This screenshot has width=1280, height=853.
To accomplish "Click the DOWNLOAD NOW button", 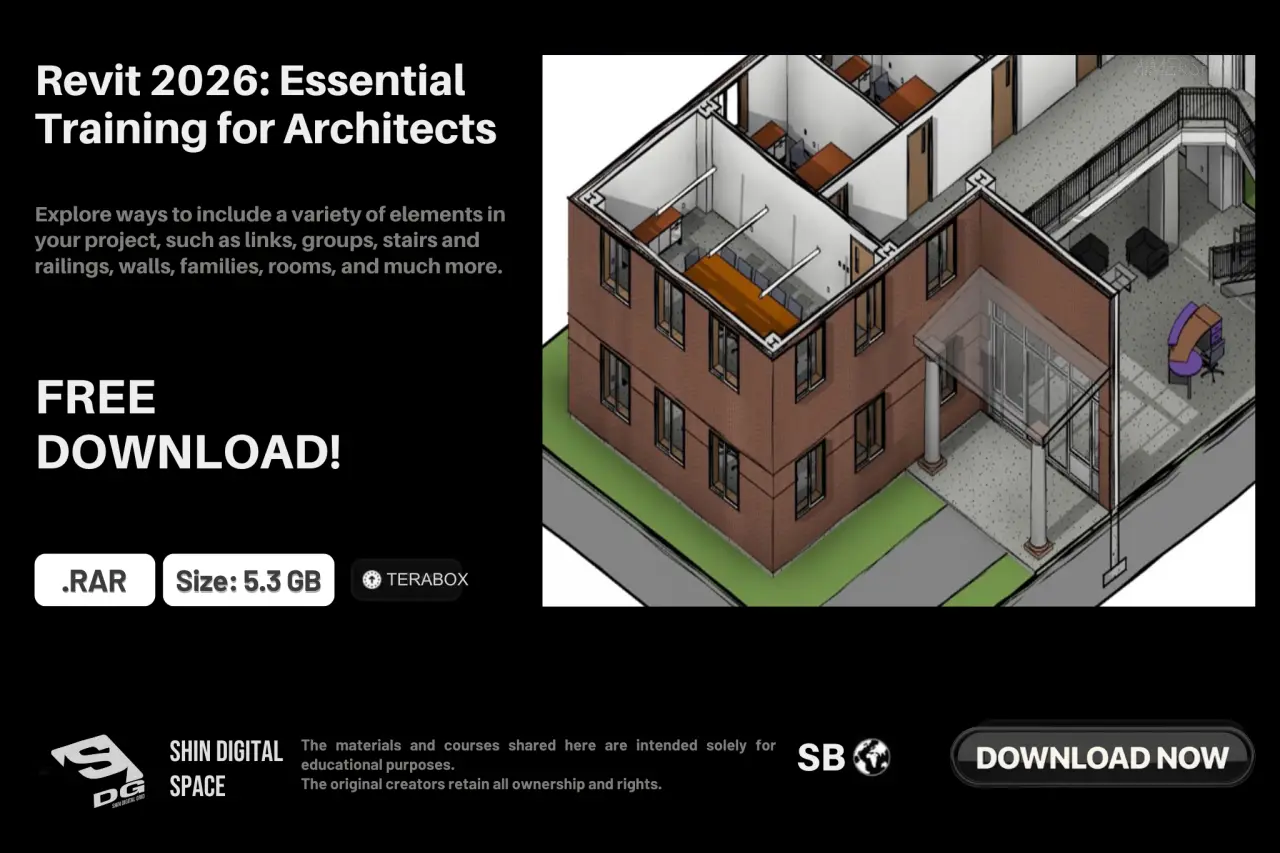I will pyautogui.click(x=1102, y=757).
